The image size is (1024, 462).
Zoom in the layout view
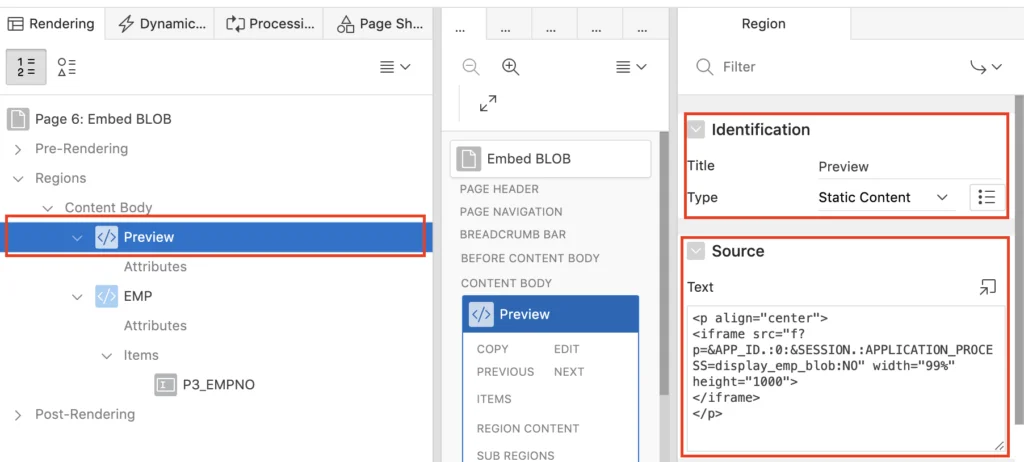click(x=510, y=67)
